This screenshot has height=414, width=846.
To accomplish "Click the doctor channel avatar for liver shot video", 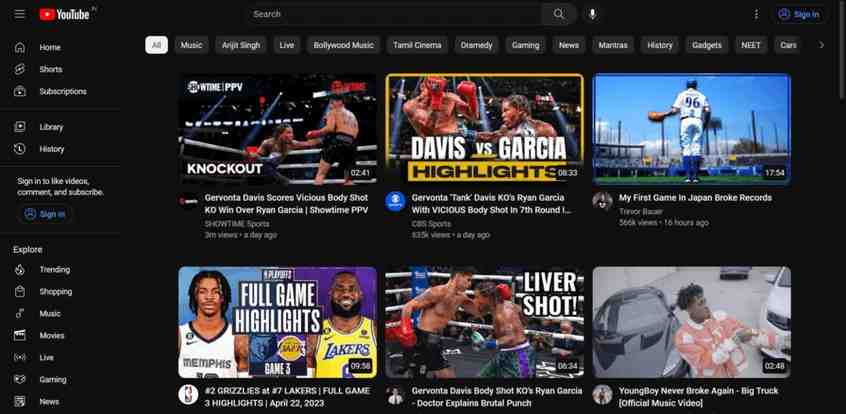I will click(395, 395).
